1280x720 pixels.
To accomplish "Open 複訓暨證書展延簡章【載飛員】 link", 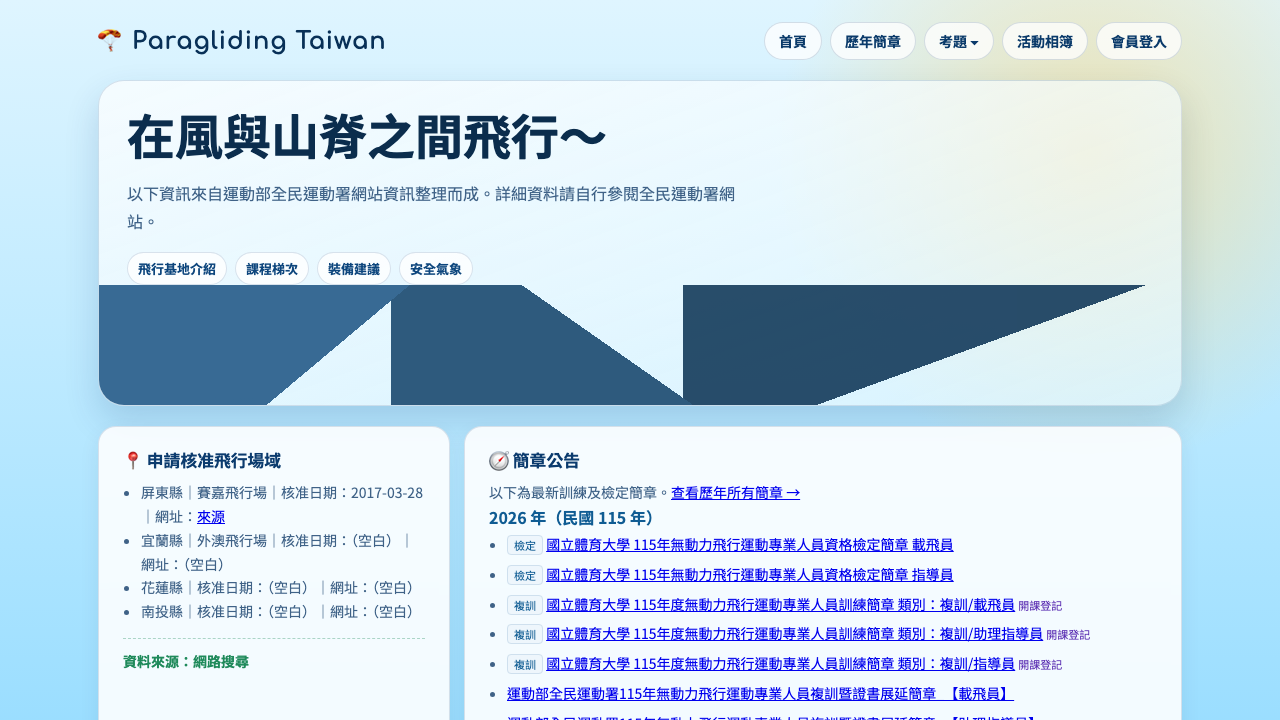I will pos(760,694).
